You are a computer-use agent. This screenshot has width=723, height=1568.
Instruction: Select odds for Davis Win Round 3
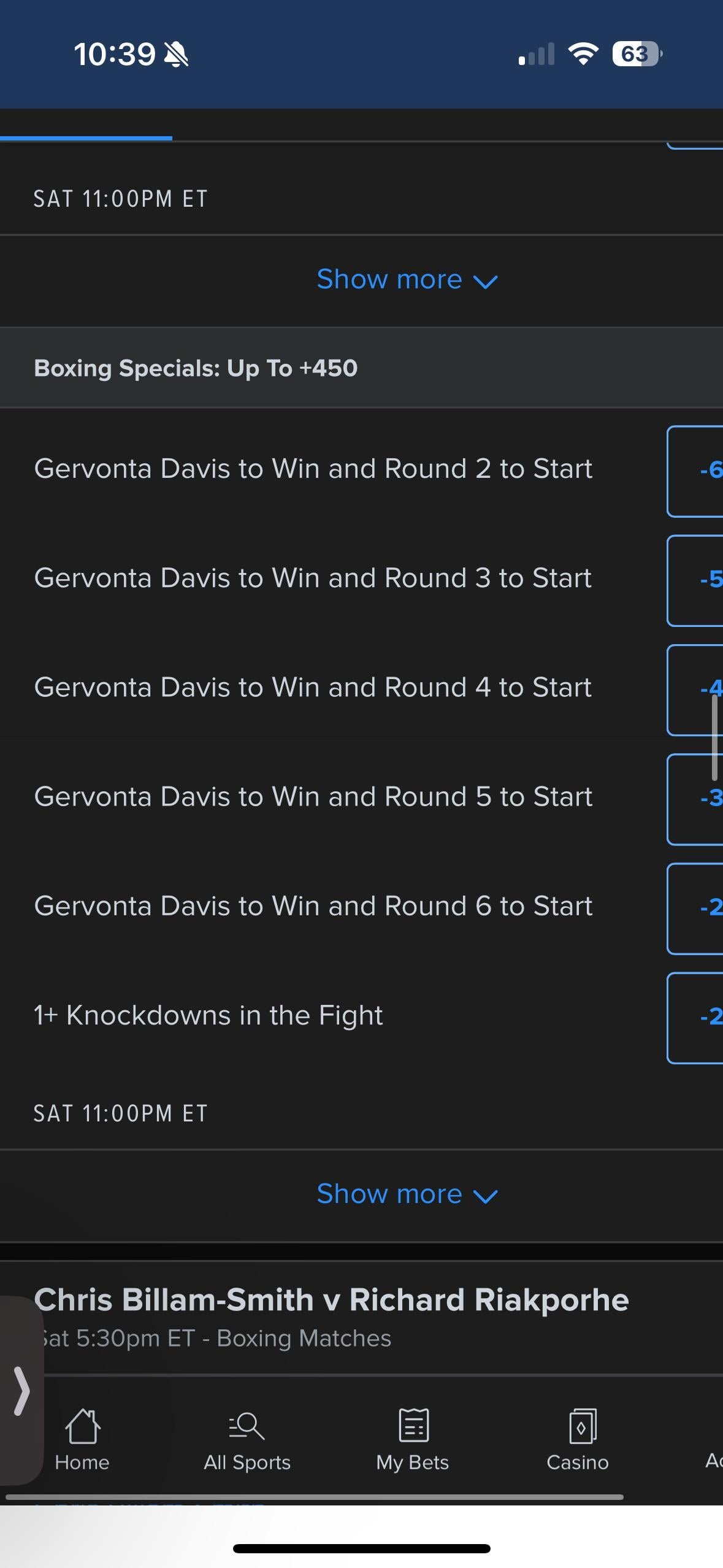point(697,580)
